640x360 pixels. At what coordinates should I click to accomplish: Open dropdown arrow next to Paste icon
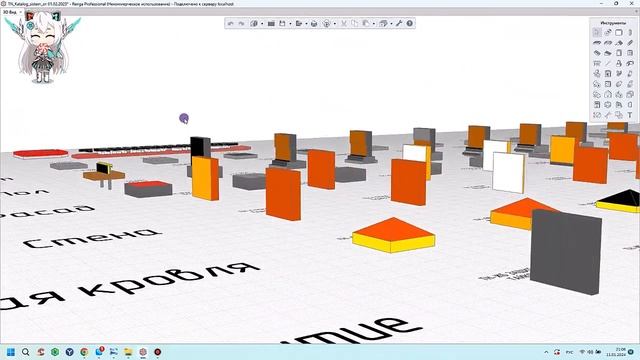373,24
